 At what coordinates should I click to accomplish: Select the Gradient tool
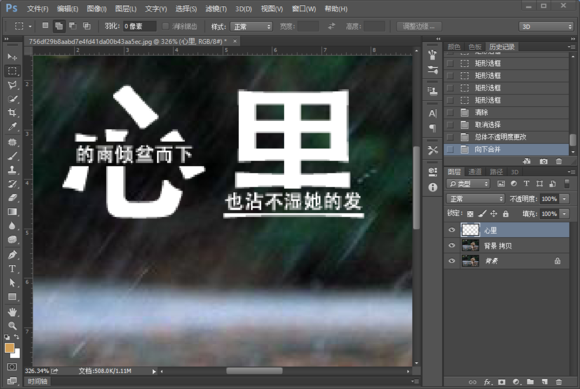pos(12,212)
